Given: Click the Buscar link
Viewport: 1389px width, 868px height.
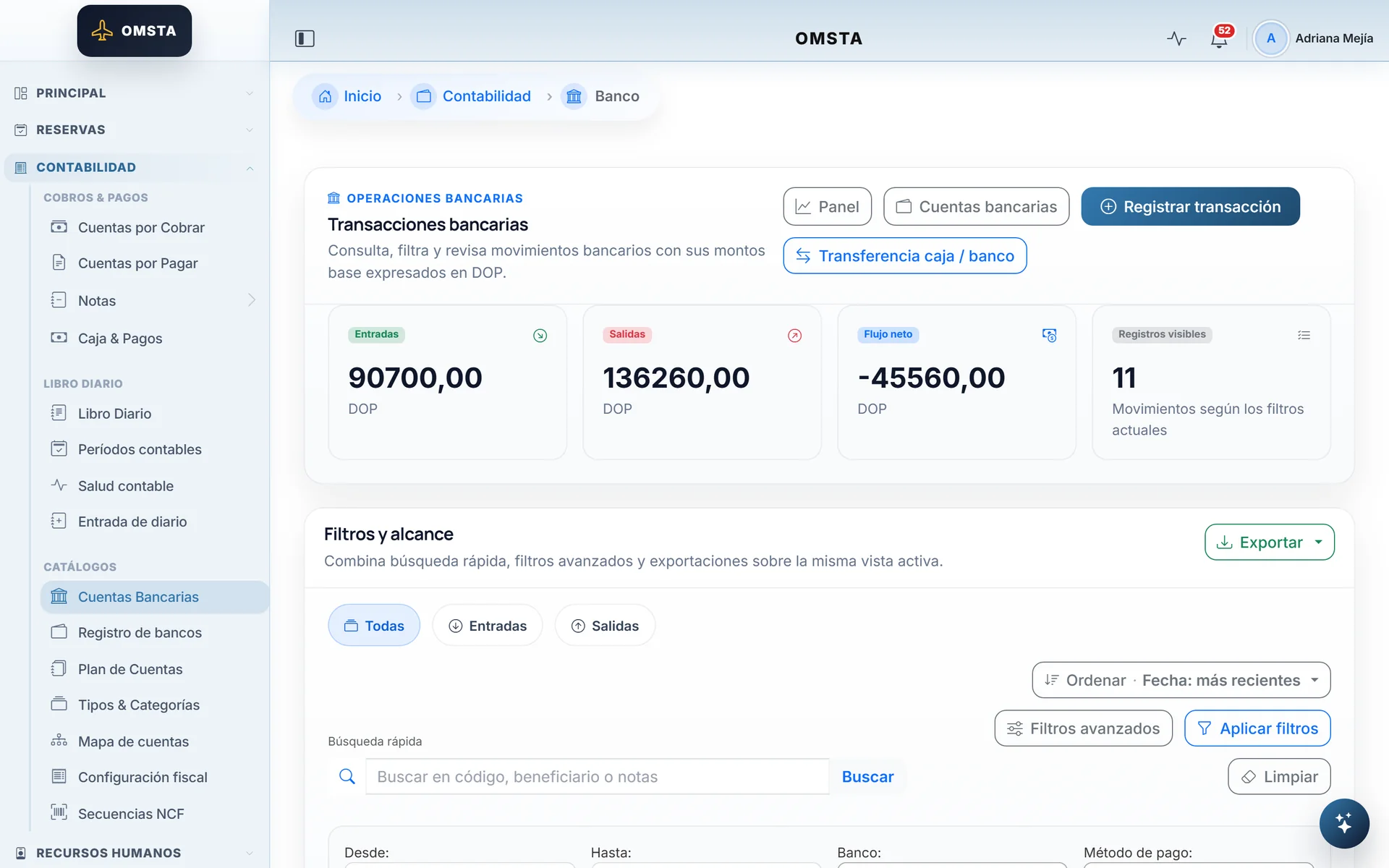Looking at the screenshot, I should [867, 776].
